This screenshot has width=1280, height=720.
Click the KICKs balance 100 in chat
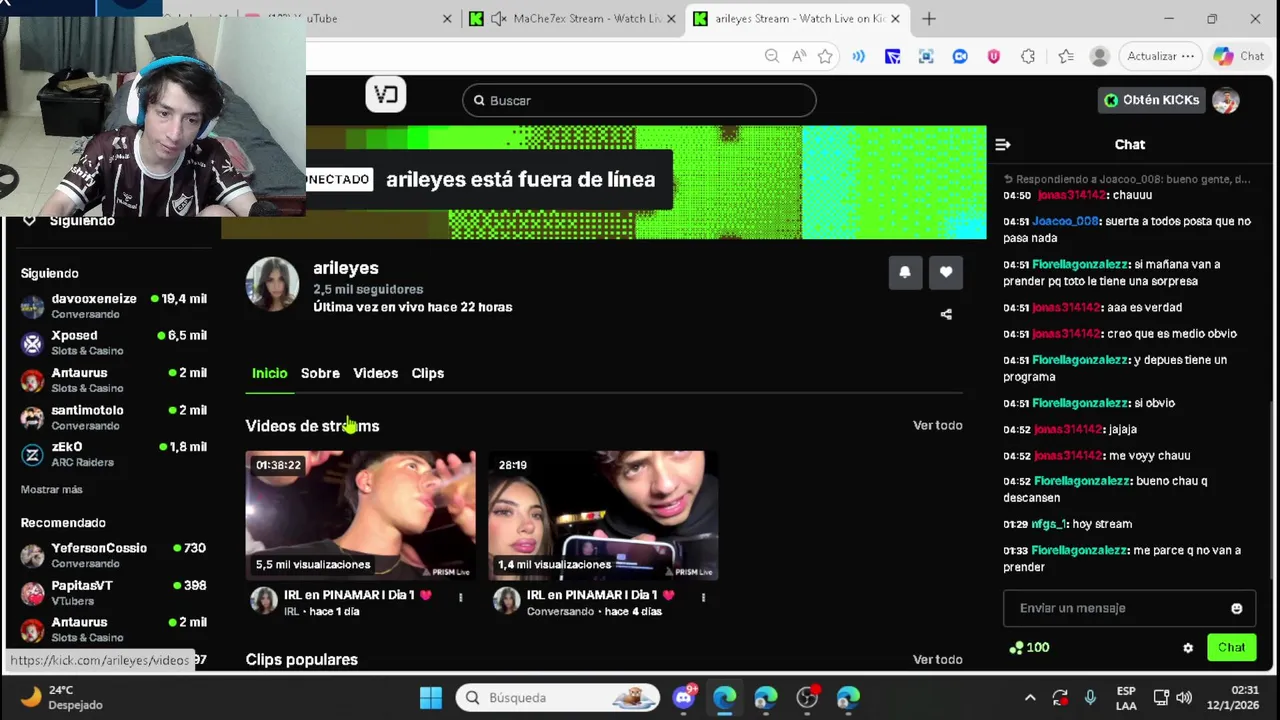1029,648
